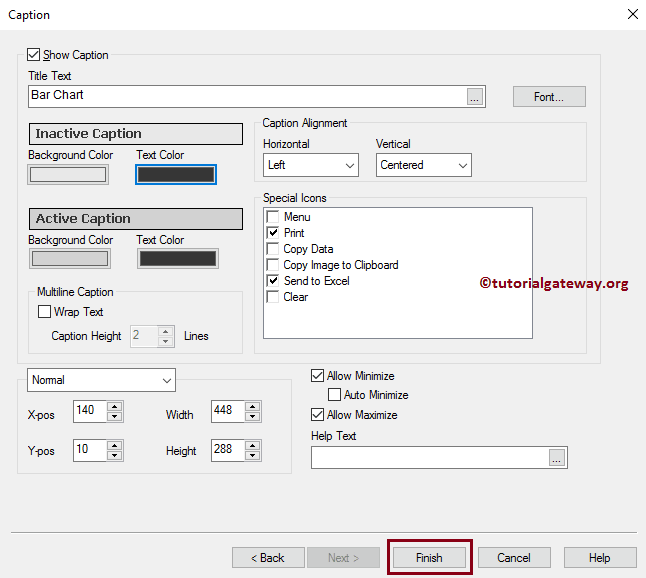646x578 pixels.
Task: Click the Finish button
Action: (429, 557)
